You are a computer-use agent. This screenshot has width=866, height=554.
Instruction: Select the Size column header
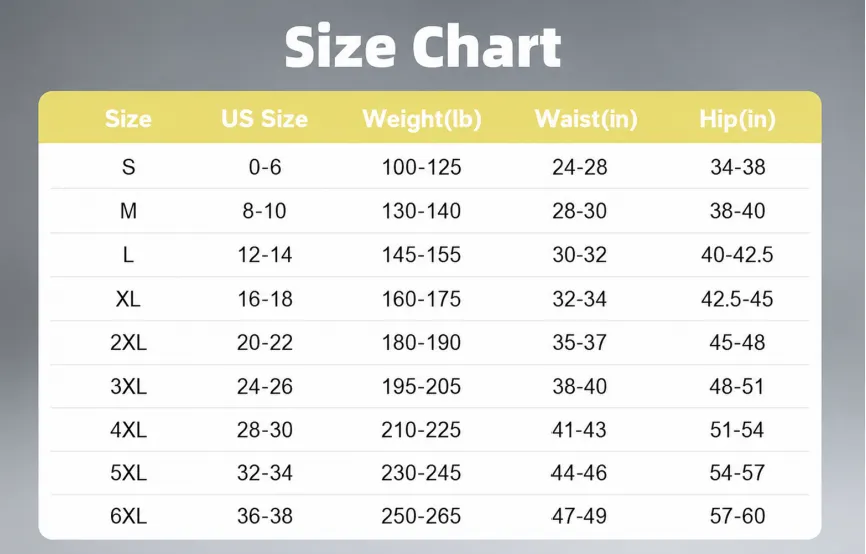point(128,119)
